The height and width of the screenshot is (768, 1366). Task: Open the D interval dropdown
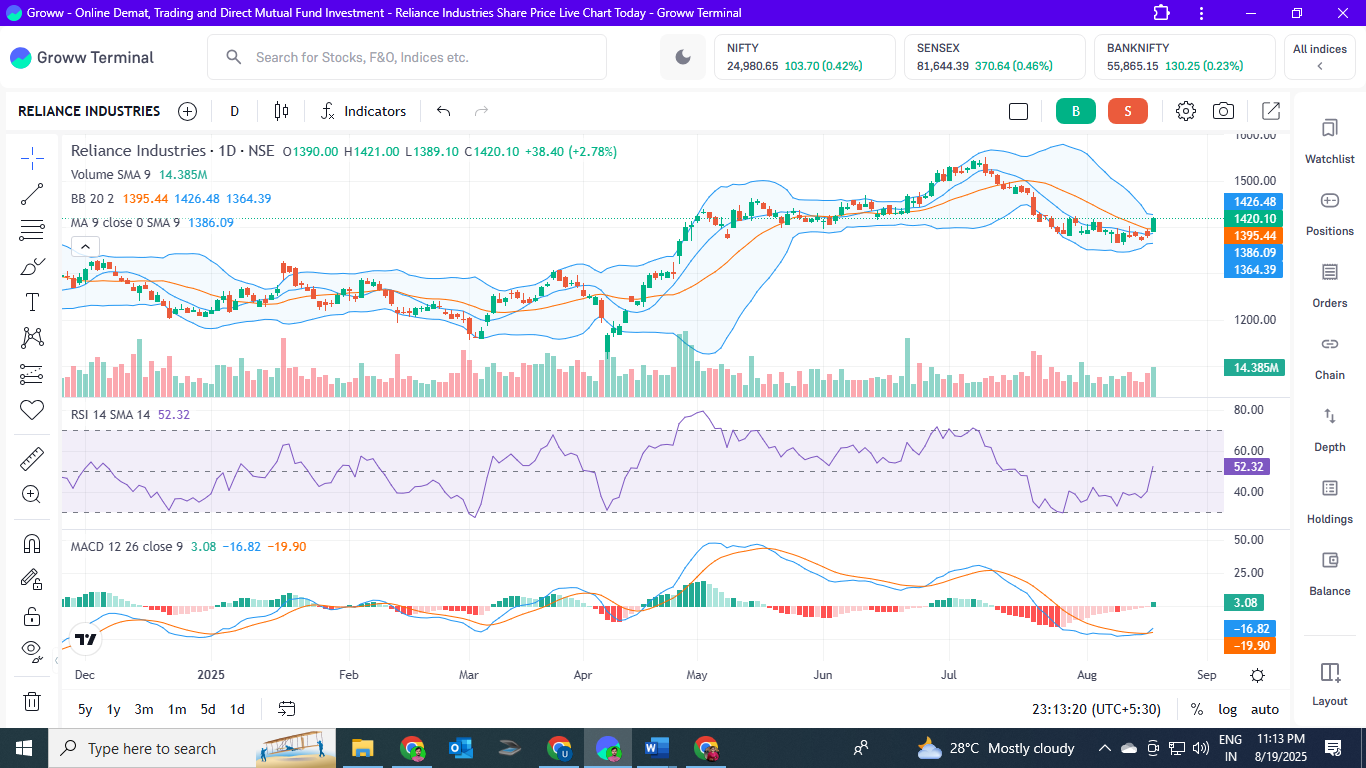click(234, 111)
